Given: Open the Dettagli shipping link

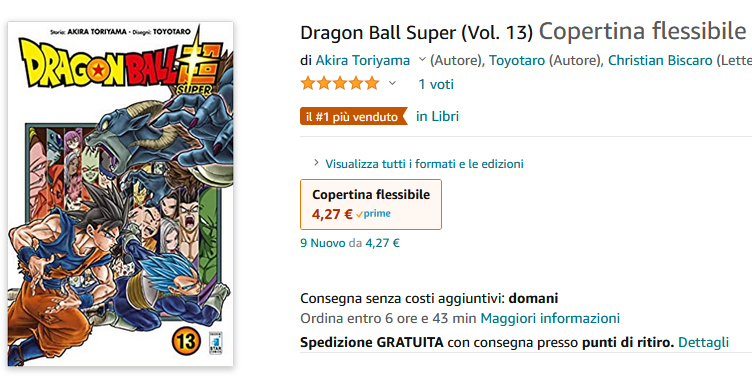Looking at the screenshot, I should [704, 343].
